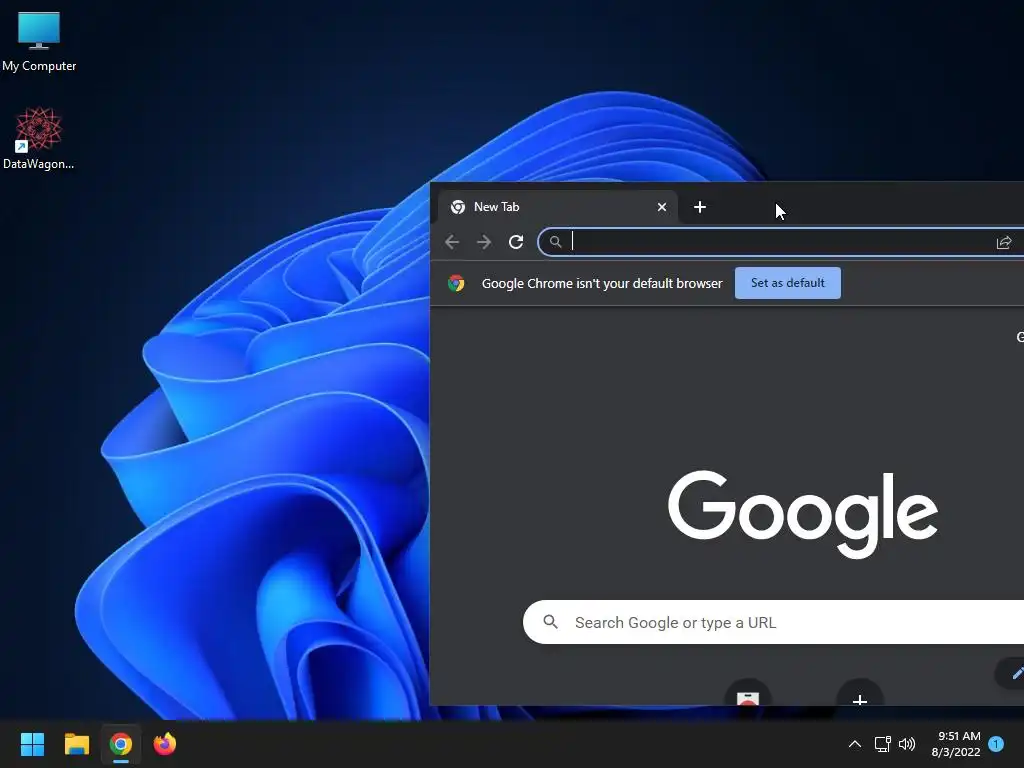The image size is (1024, 768).
Task: Open network status tray icon
Action: tap(882, 744)
